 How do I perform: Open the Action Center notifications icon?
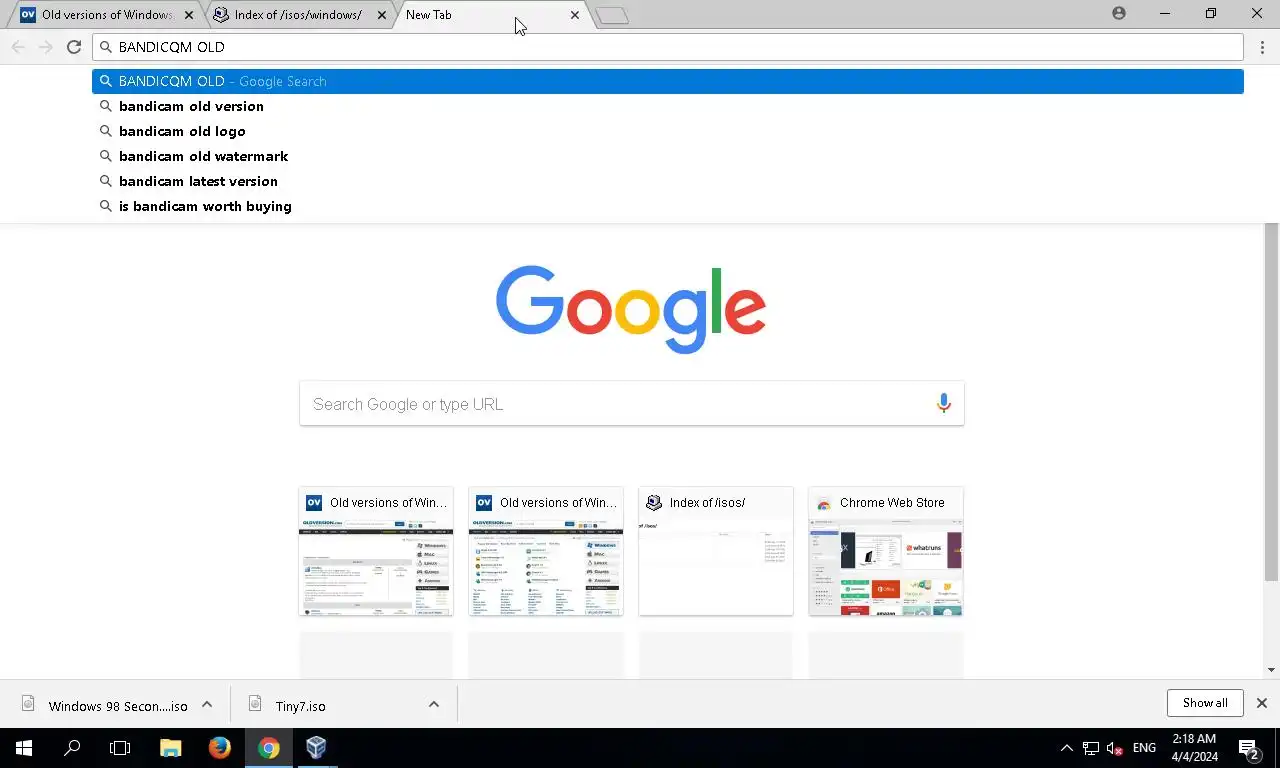[x=1248, y=748]
